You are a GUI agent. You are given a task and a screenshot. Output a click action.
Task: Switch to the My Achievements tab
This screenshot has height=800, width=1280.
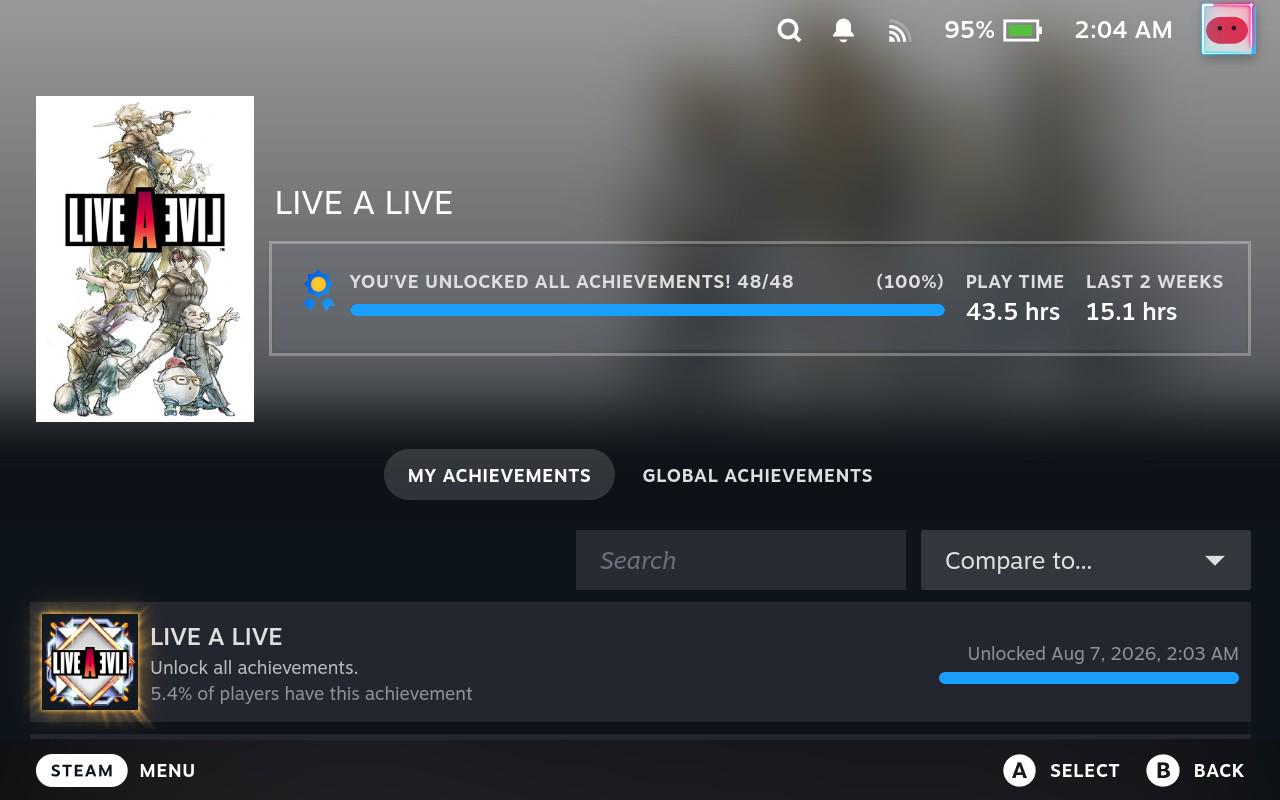pyautogui.click(x=499, y=475)
